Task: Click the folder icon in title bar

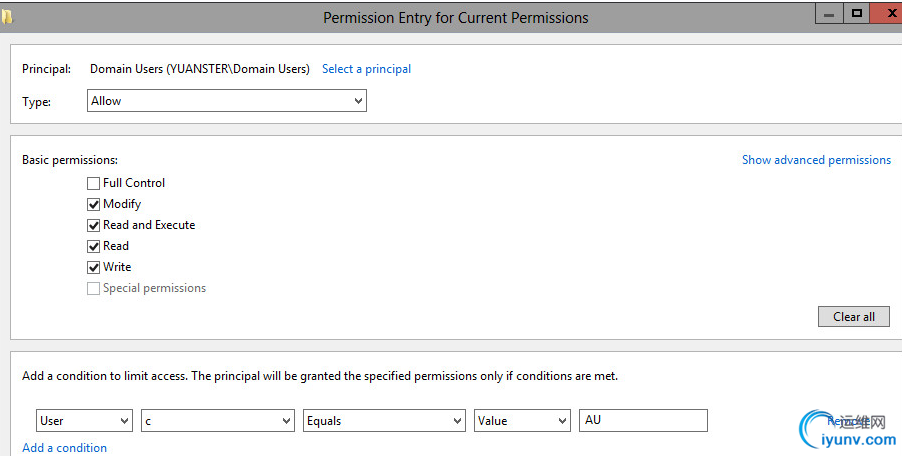Action: (6, 17)
